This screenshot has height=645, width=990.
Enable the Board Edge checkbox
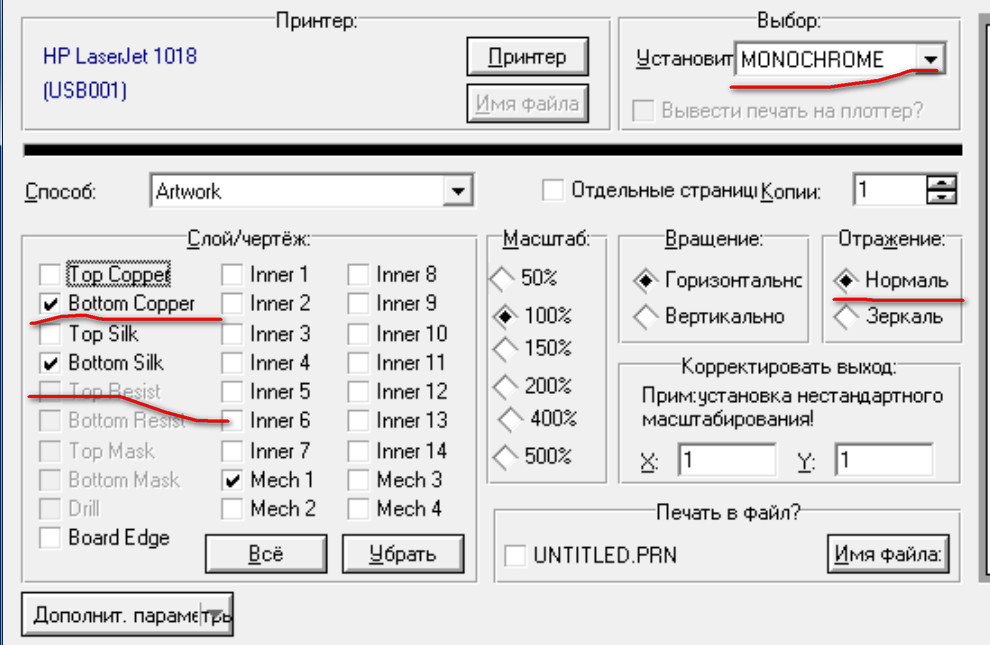click(x=50, y=538)
